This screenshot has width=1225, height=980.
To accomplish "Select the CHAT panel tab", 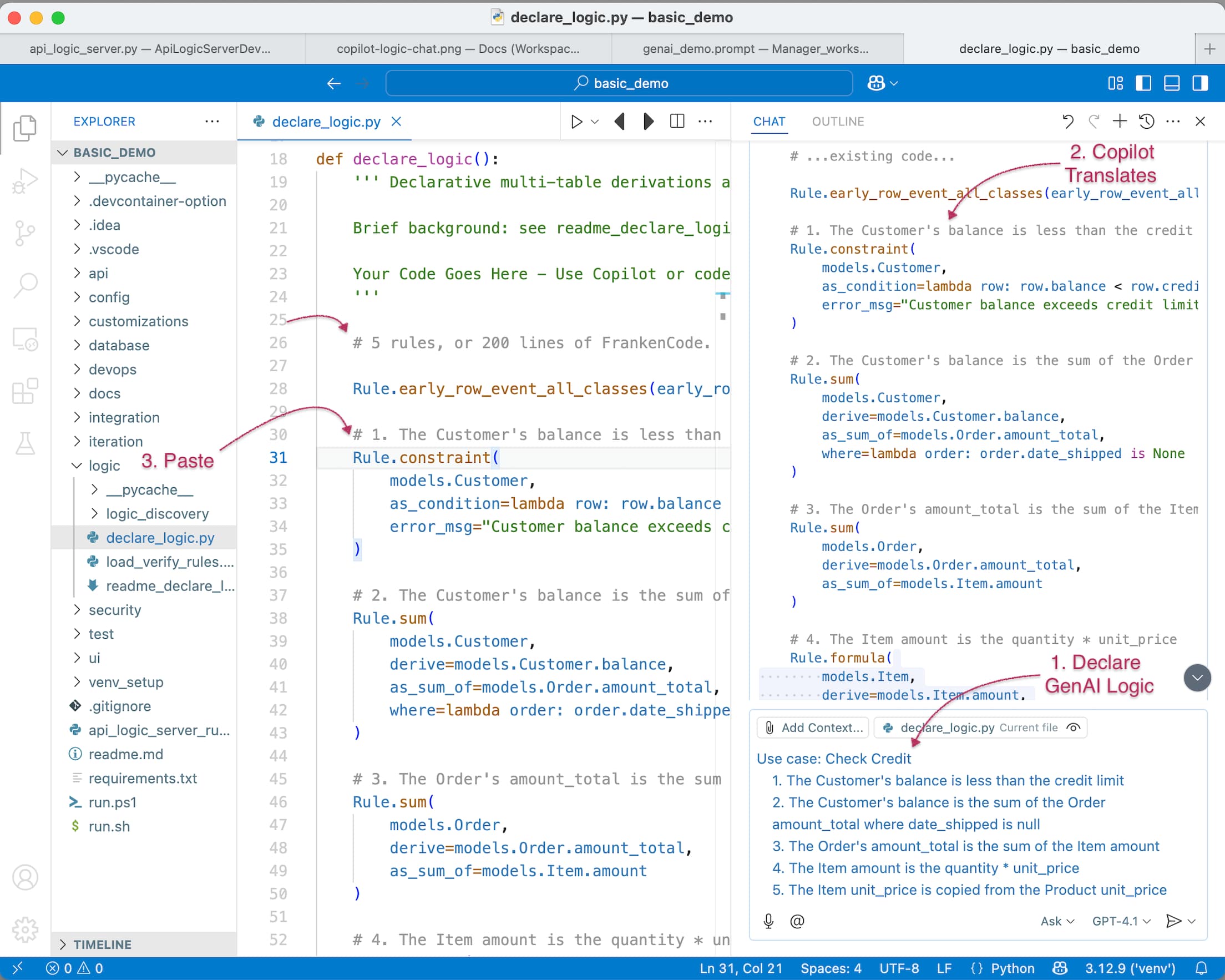I will (769, 121).
